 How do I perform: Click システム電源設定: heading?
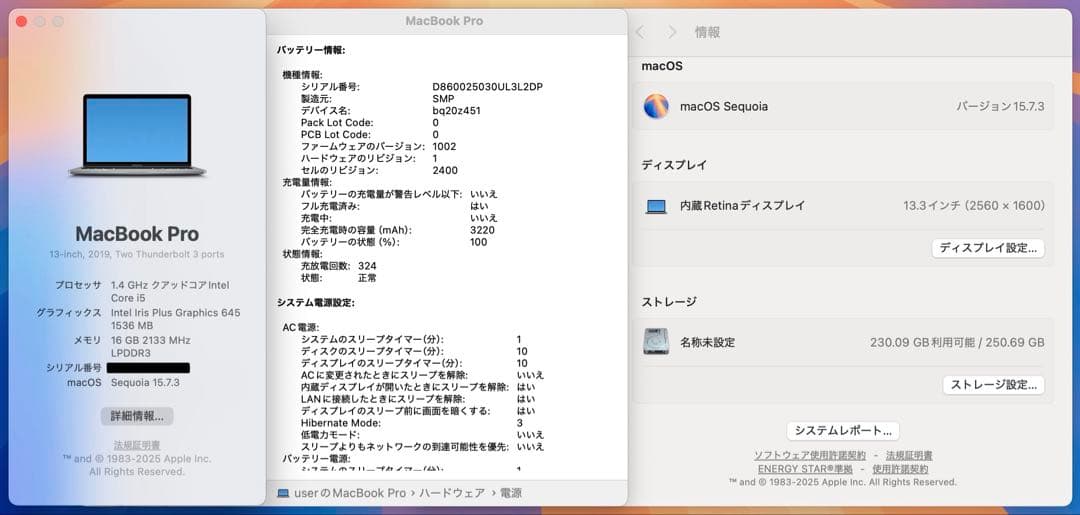pos(316,302)
